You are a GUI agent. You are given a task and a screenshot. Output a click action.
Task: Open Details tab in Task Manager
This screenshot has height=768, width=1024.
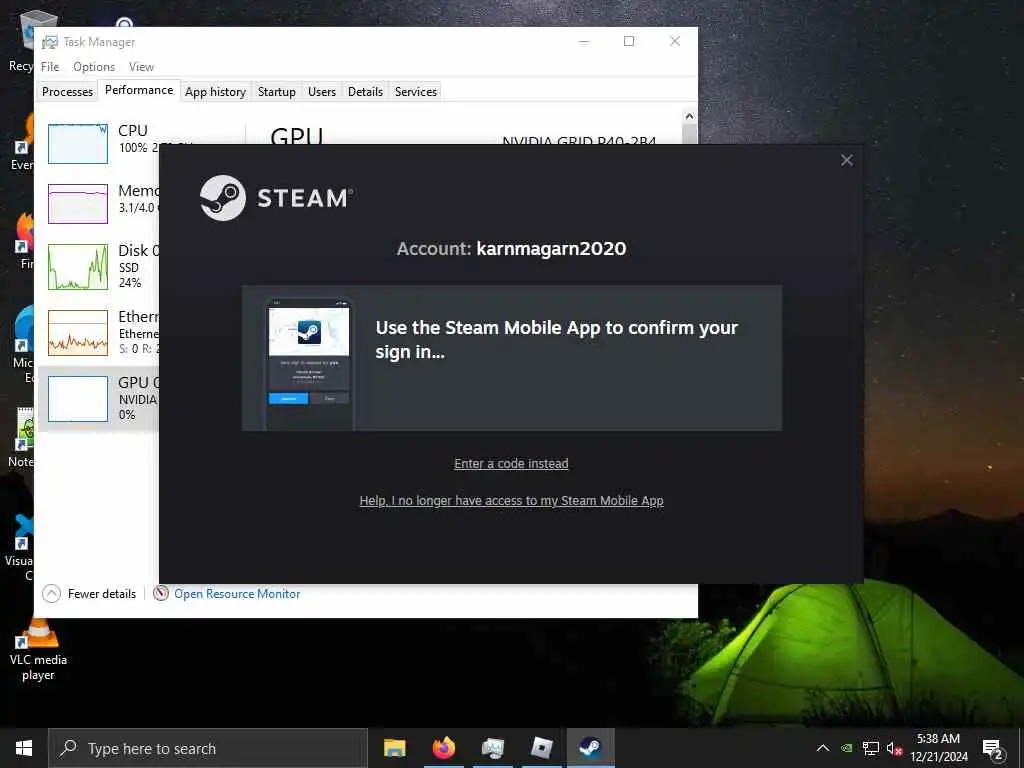365,91
